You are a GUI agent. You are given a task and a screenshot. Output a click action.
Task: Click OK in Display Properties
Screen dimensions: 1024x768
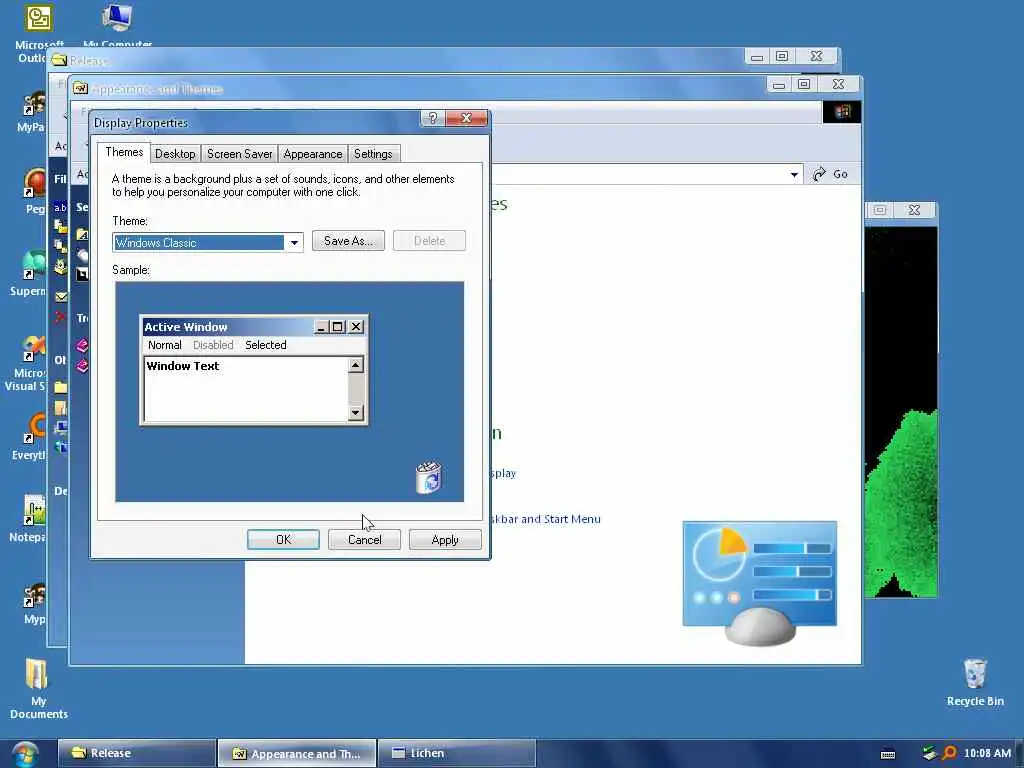click(283, 539)
